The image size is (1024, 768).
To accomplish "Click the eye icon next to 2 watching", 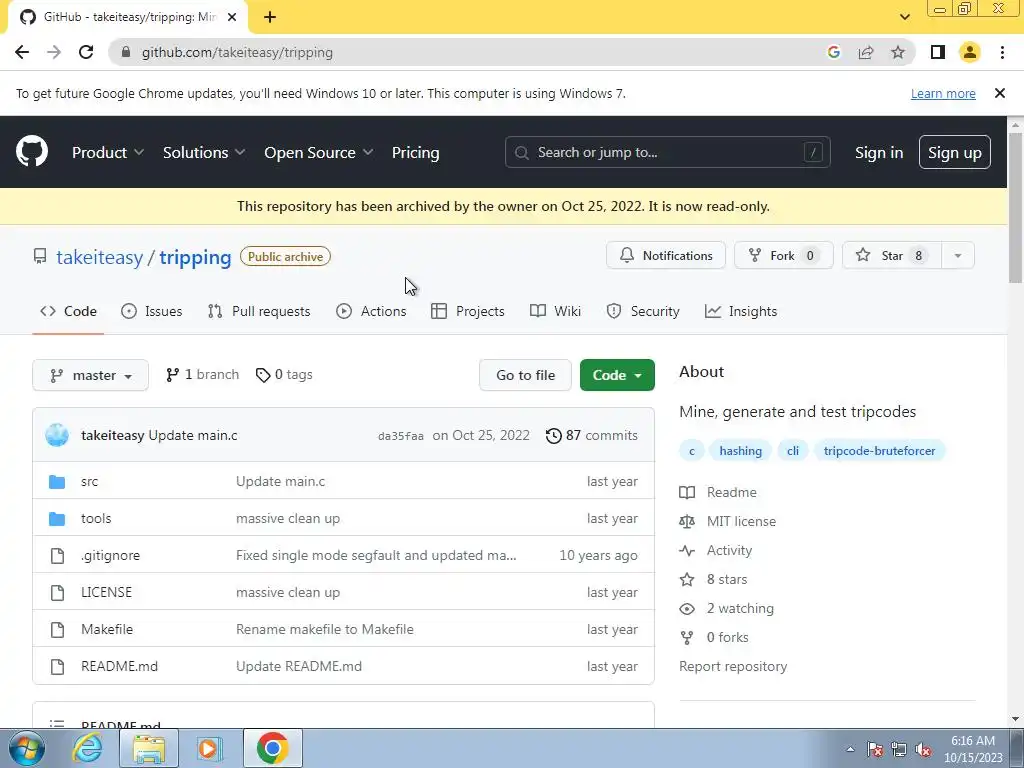I will coord(687,609).
